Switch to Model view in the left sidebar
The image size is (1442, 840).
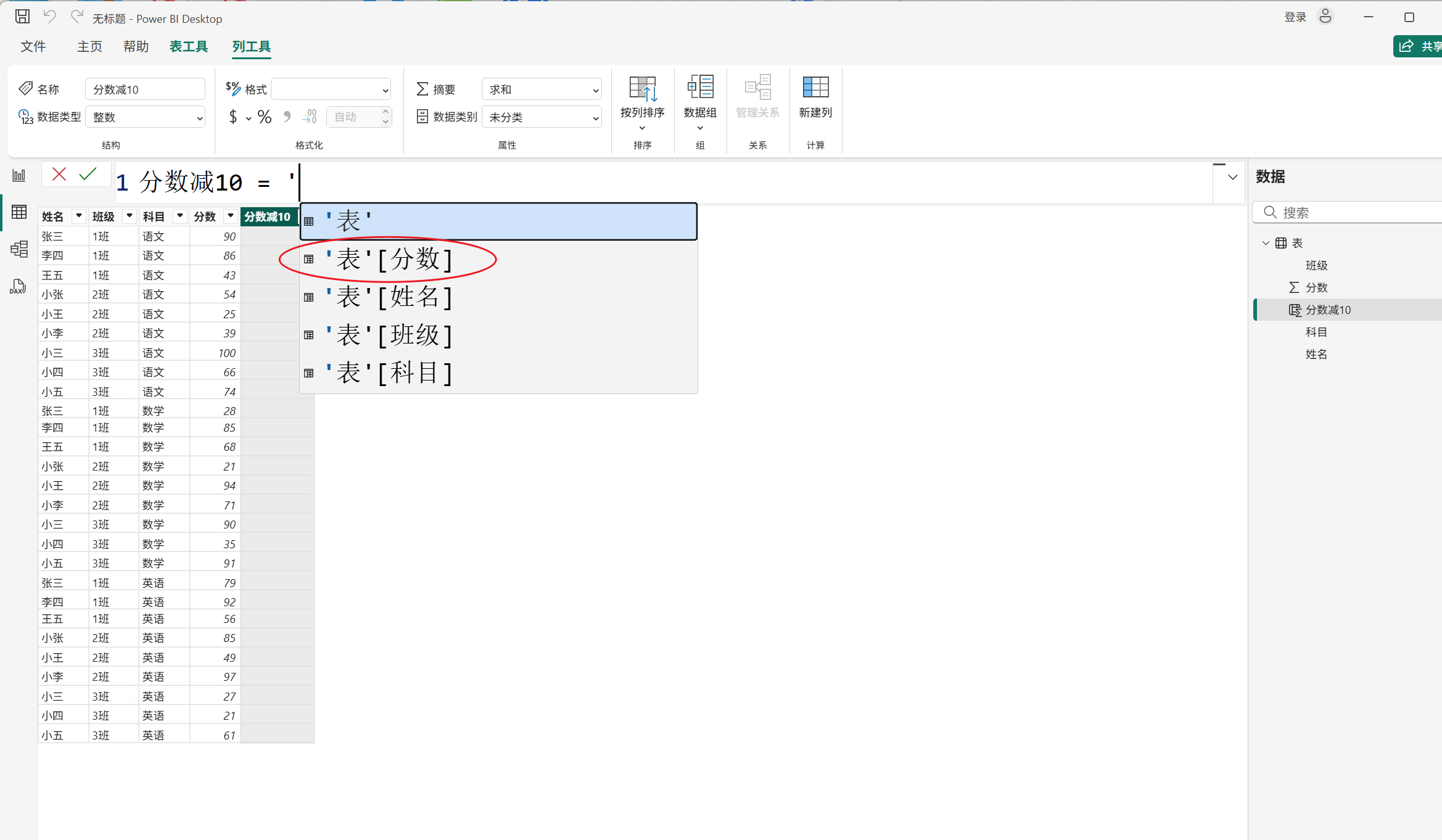[19, 249]
